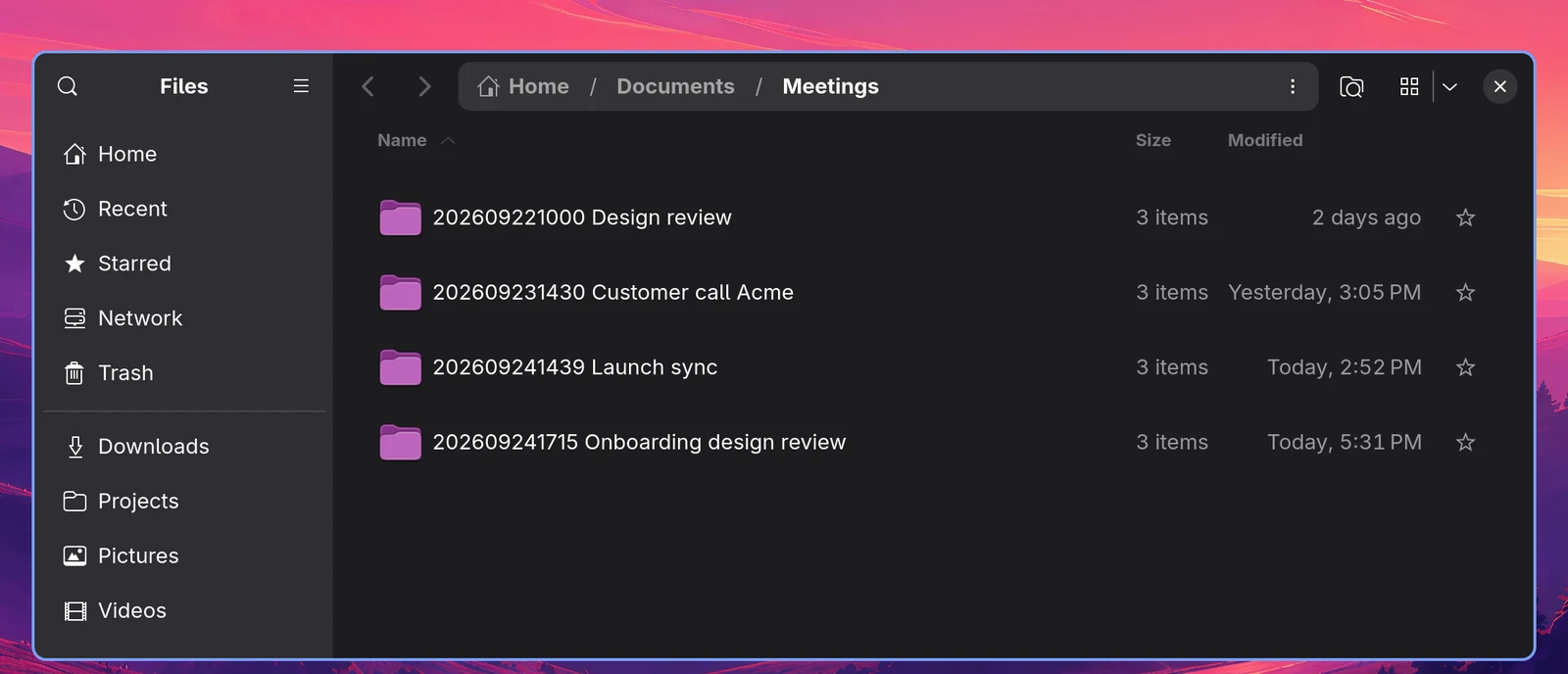Screen dimensions: 1568x674
Task: Navigate to Documents in path bar
Action: click(675, 86)
